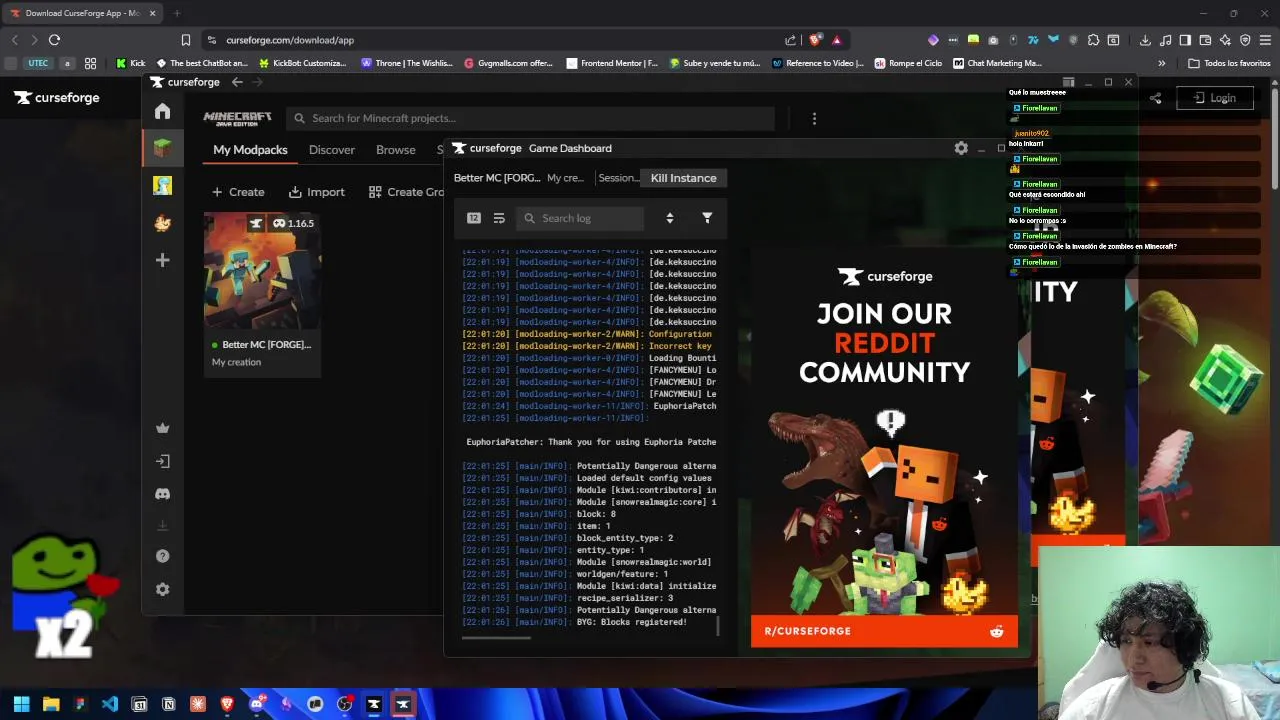Go back with CurseForge app back arrow

[237, 82]
